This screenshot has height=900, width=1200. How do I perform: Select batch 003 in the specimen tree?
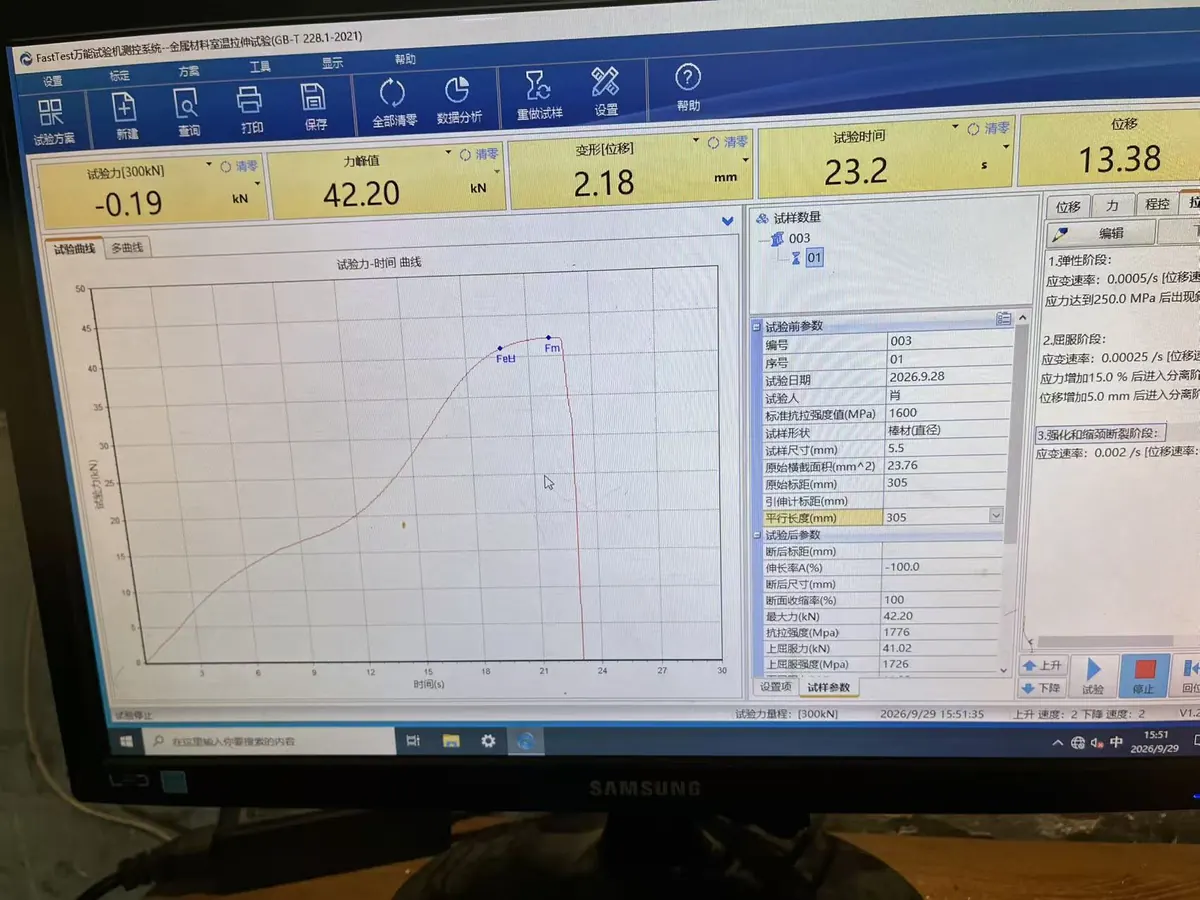(799, 238)
